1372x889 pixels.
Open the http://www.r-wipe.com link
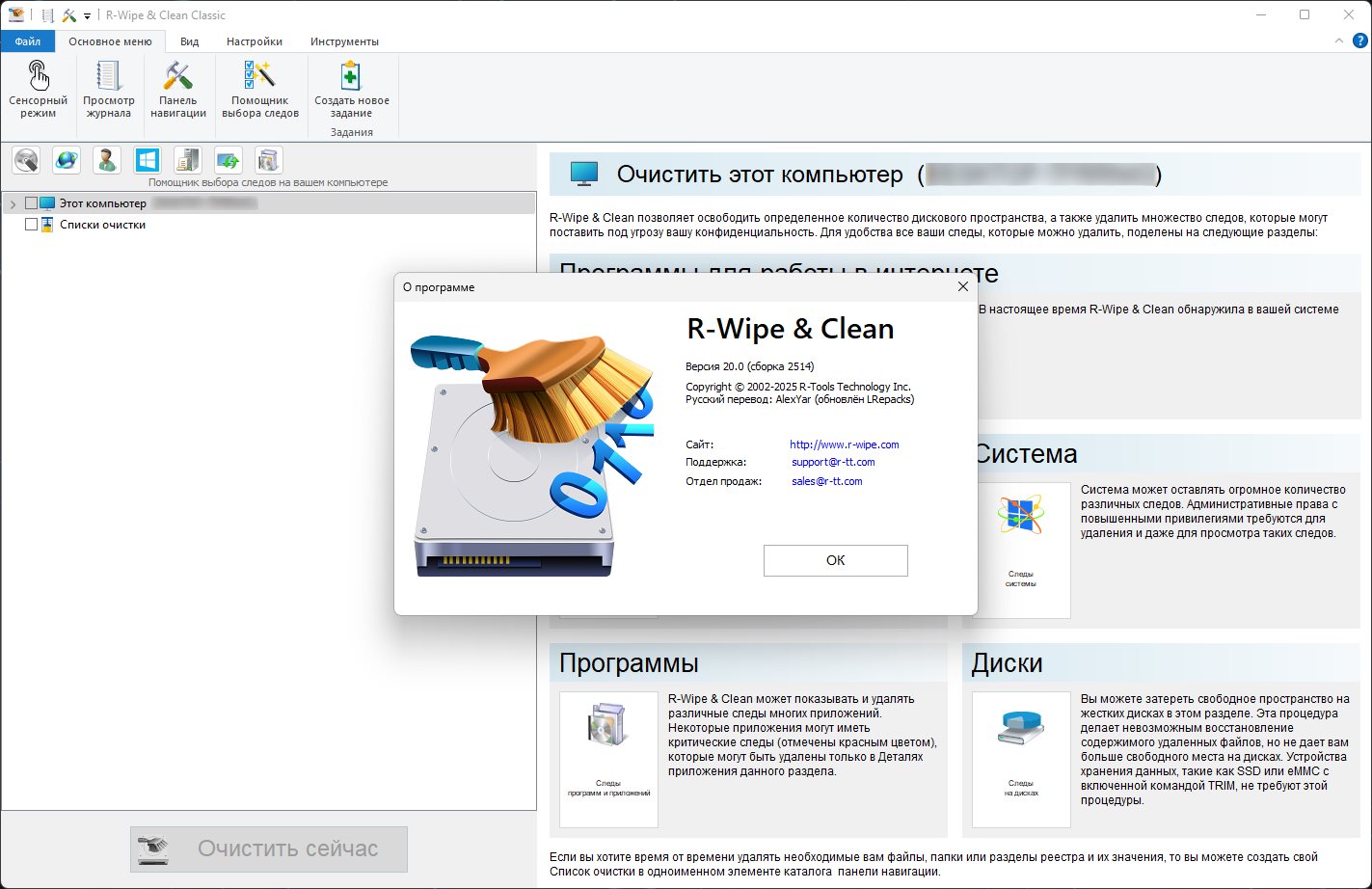pos(845,444)
